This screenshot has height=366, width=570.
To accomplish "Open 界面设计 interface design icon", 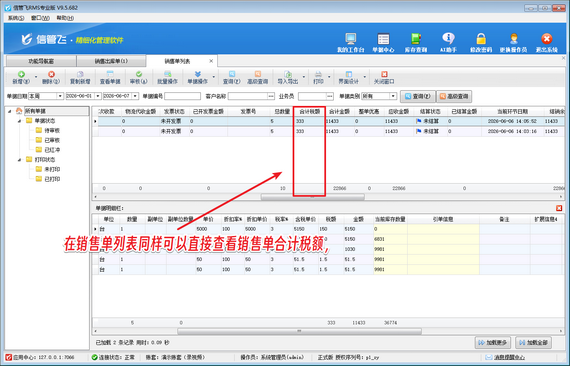I will 349,75.
